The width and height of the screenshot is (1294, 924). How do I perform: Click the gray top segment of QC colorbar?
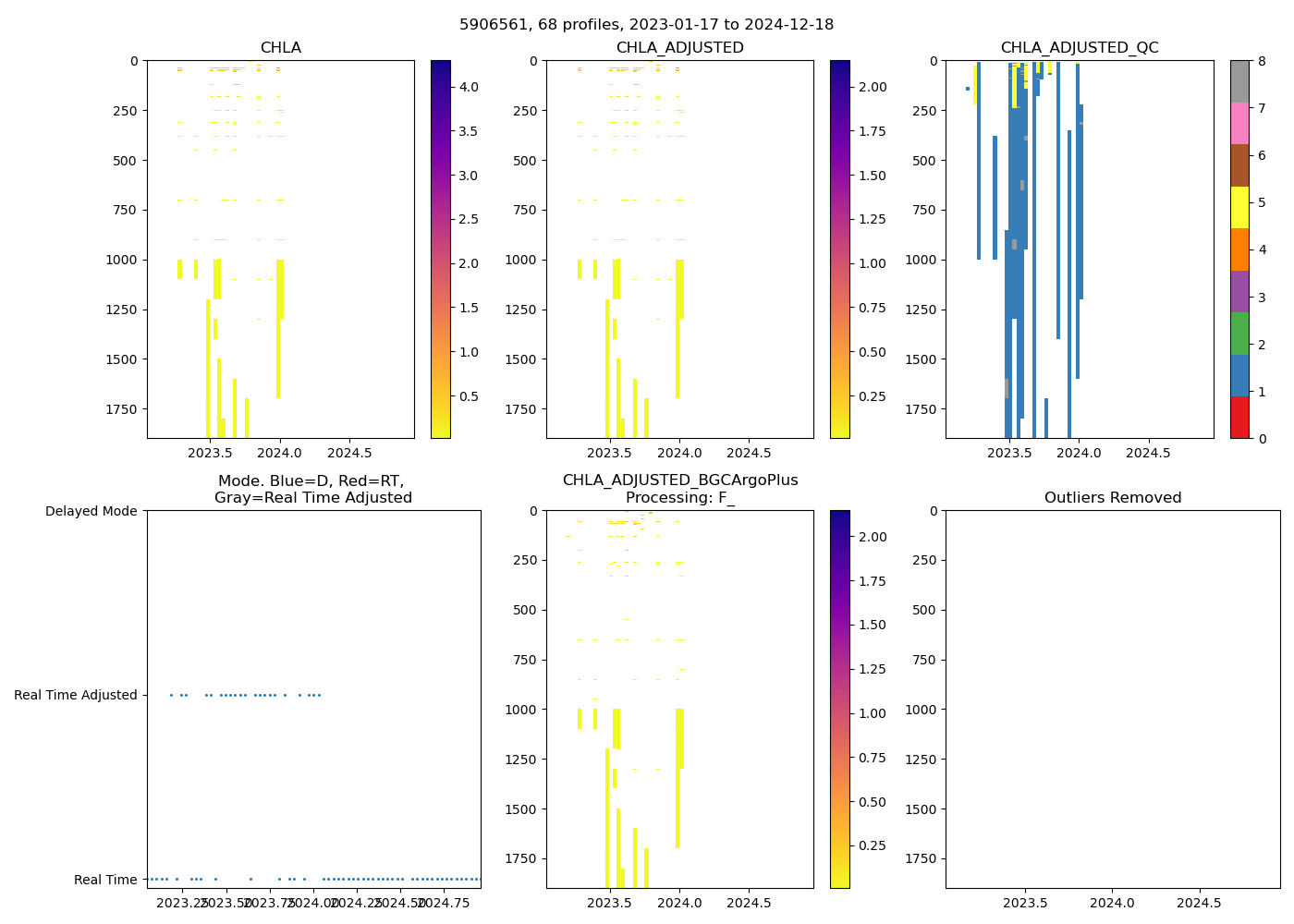(x=1239, y=81)
